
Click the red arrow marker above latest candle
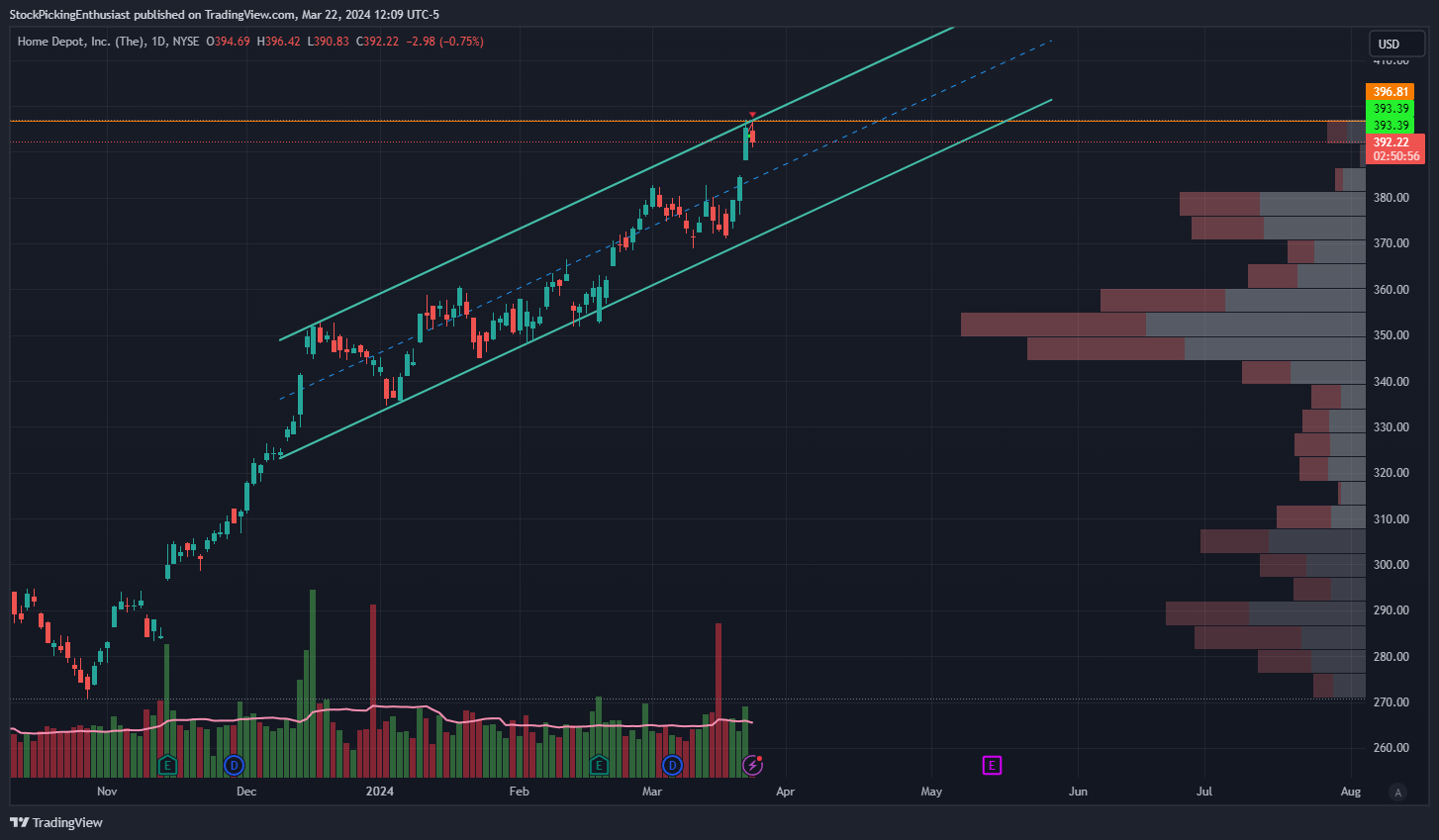(752, 115)
